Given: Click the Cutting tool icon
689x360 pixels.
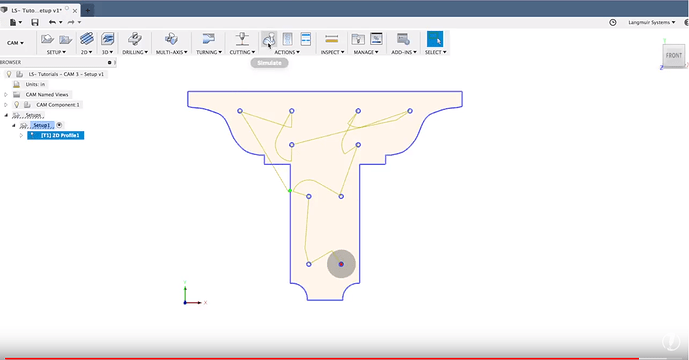Looking at the screenshot, I should coord(242,39).
